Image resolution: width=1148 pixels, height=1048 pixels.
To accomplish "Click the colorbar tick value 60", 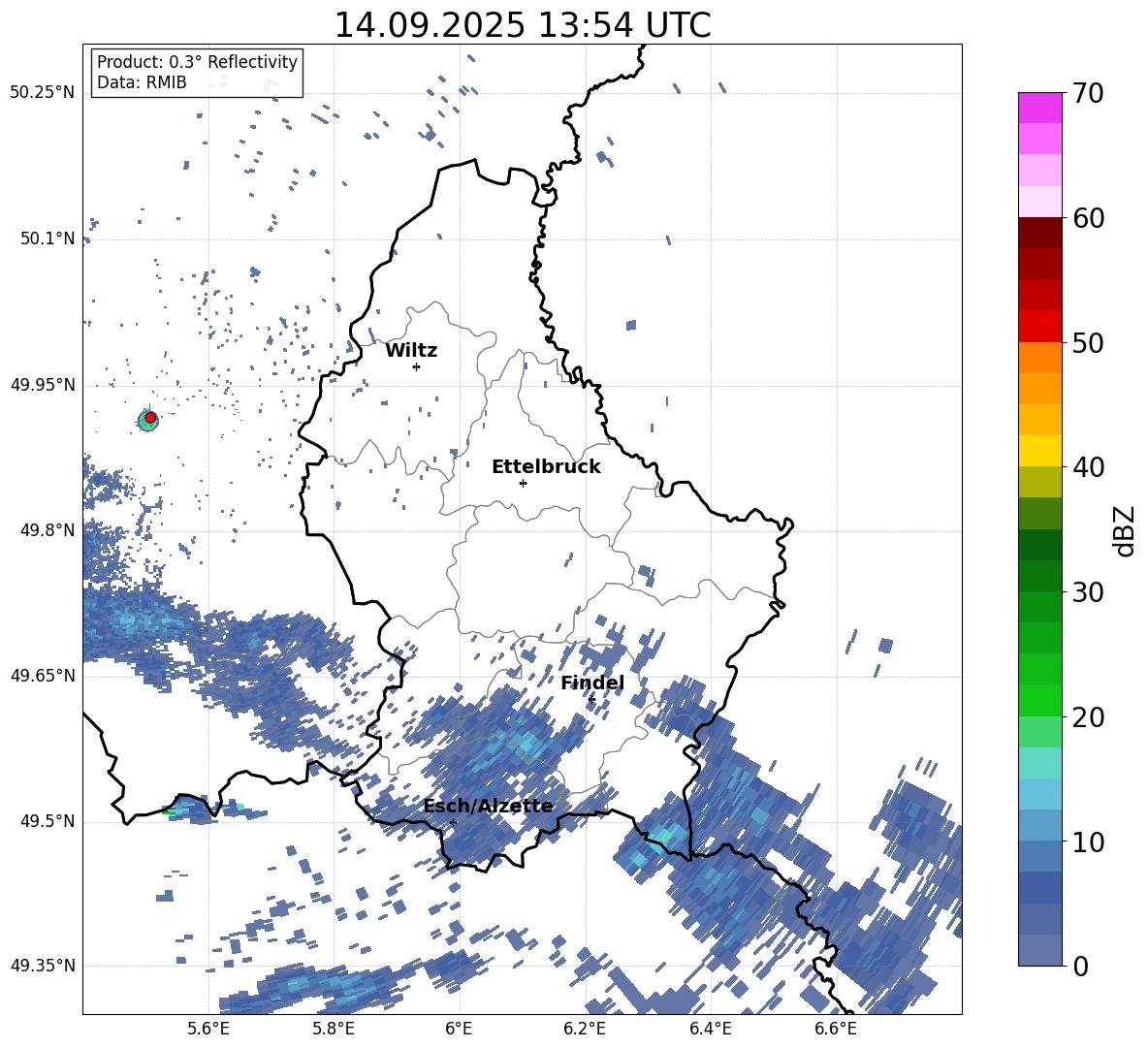I will click(x=1089, y=218).
